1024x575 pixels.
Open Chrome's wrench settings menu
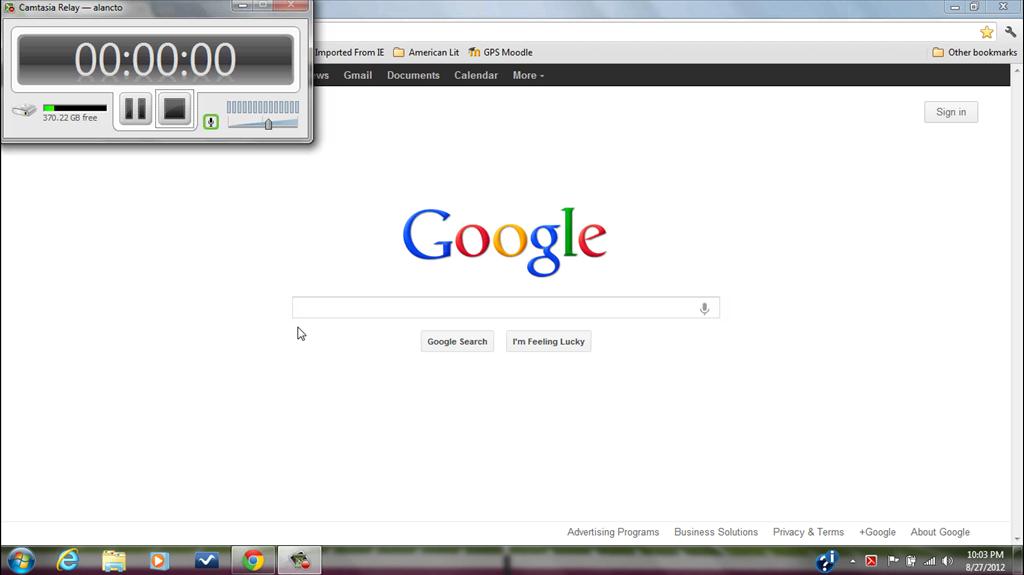(1010, 32)
